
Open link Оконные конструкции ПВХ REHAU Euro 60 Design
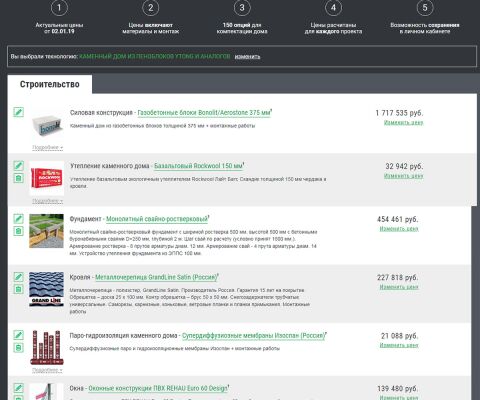(158, 389)
